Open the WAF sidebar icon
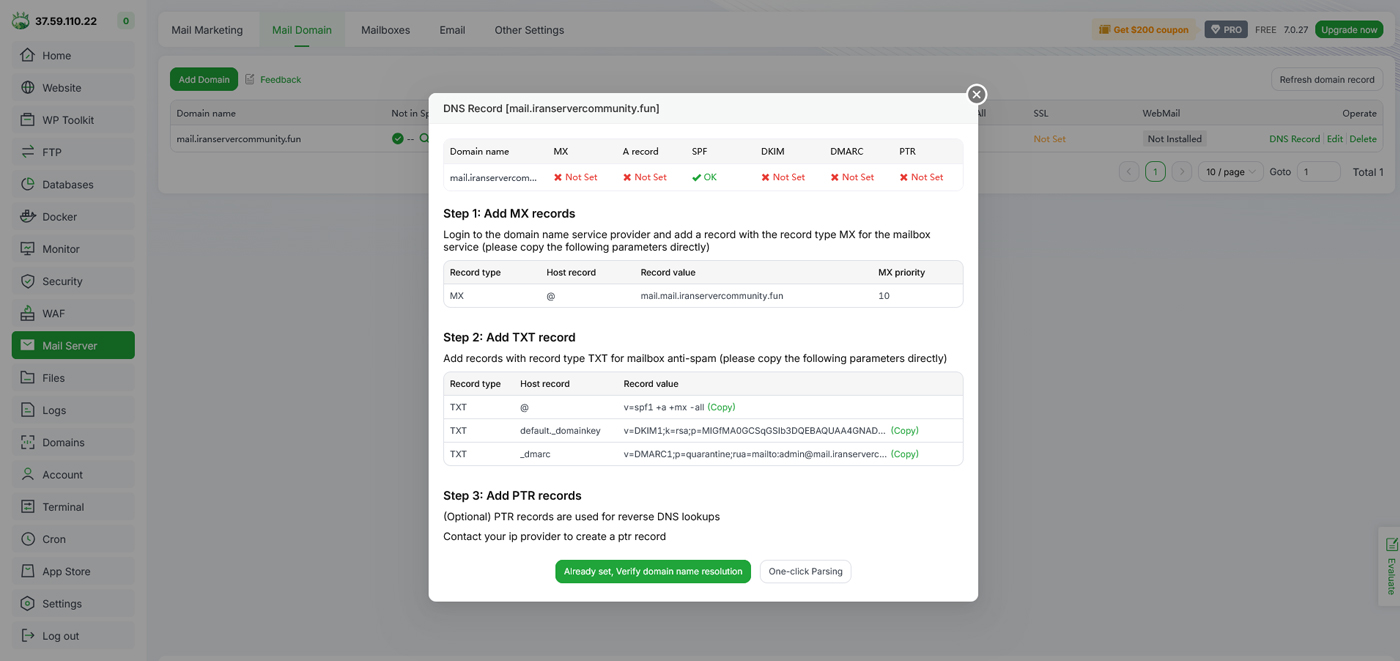1400x661 pixels. coord(28,313)
